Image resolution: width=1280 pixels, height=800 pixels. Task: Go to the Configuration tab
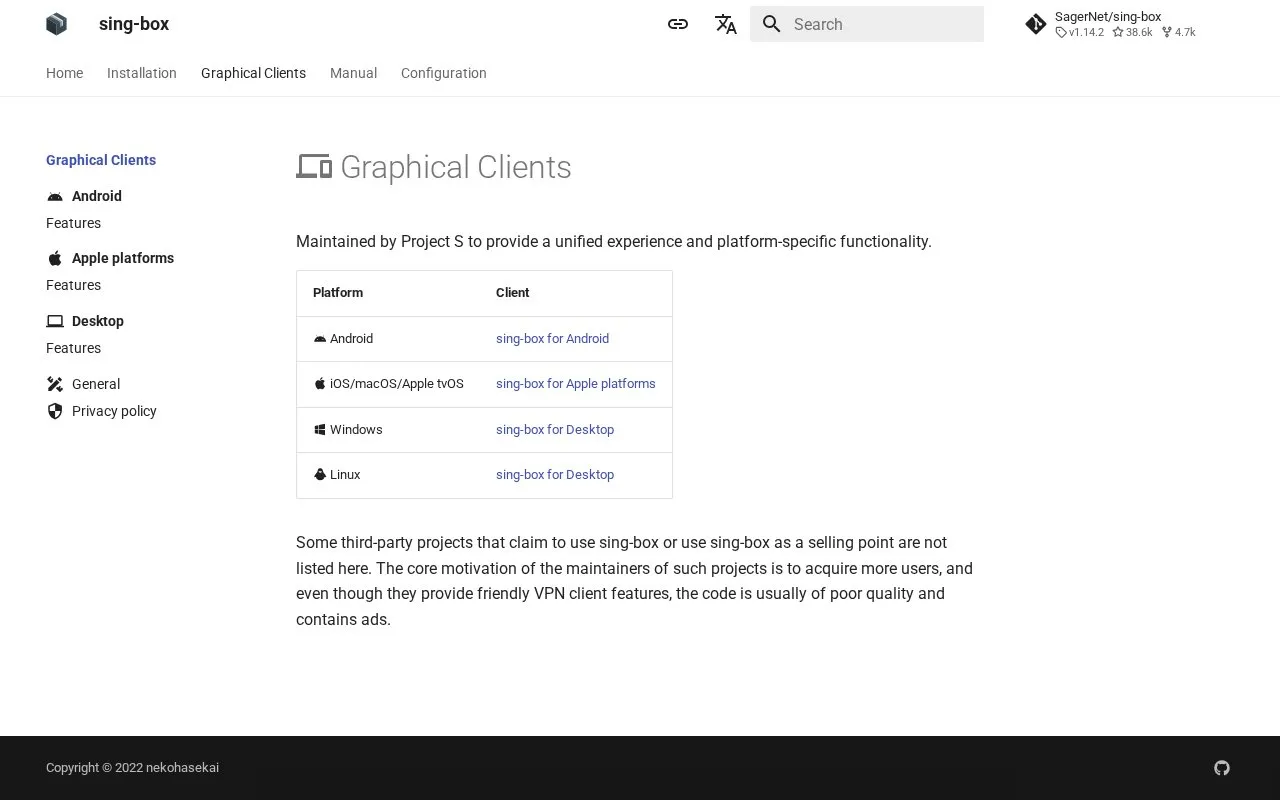(444, 73)
